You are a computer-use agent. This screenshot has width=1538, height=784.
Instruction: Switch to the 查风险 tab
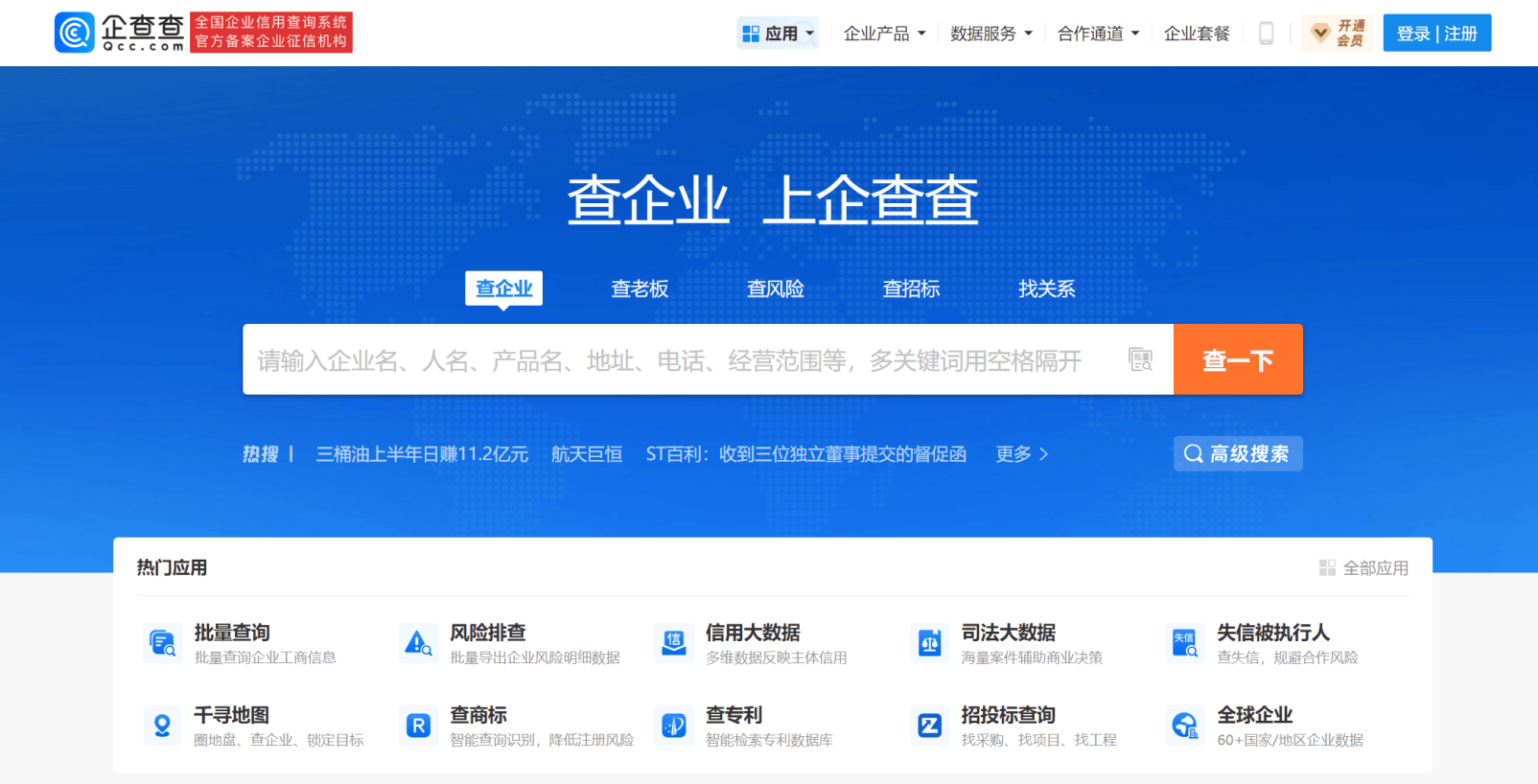[x=776, y=288]
